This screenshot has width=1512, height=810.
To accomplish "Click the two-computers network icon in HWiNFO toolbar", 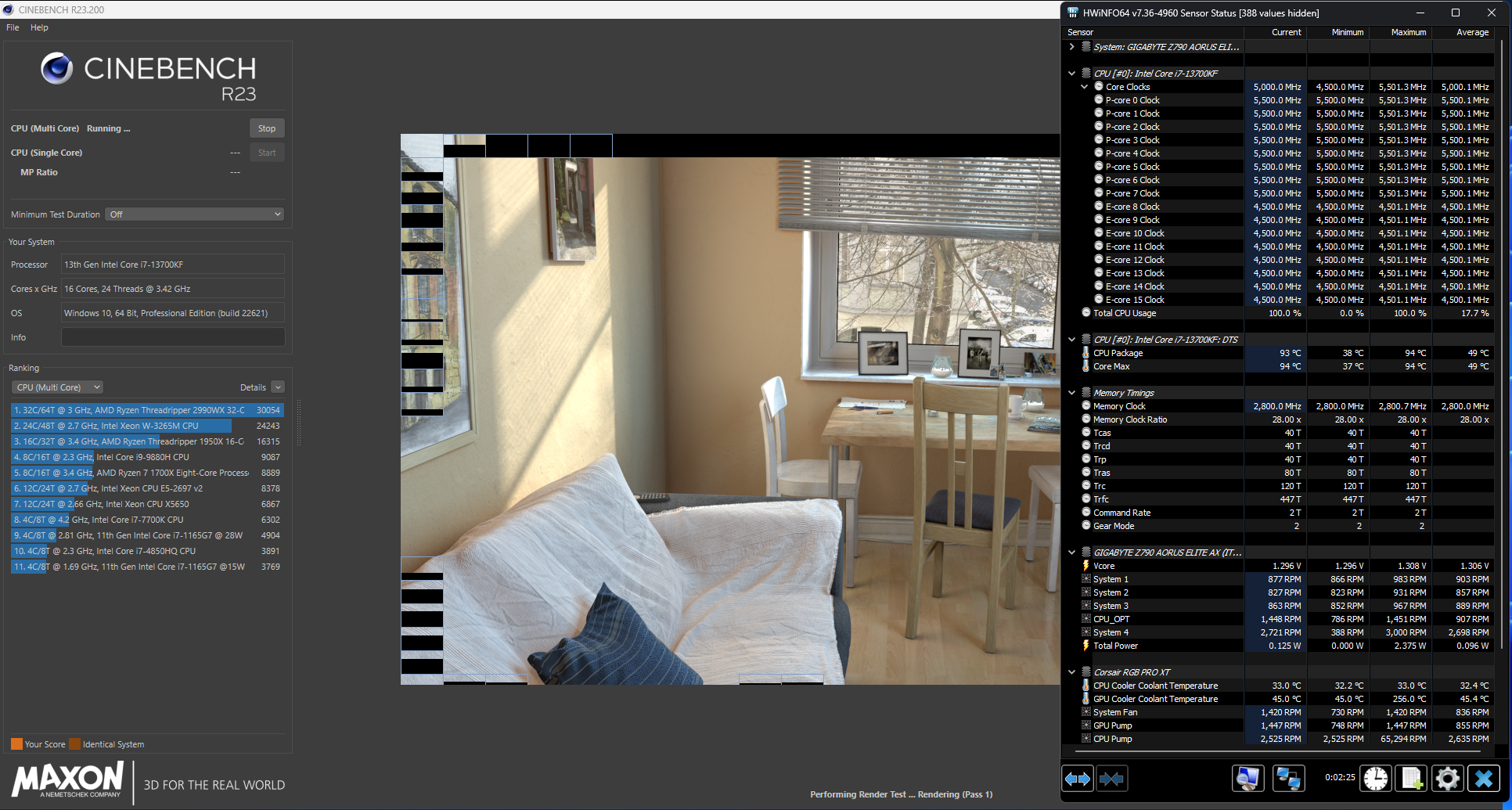I will (x=1288, y=779).
